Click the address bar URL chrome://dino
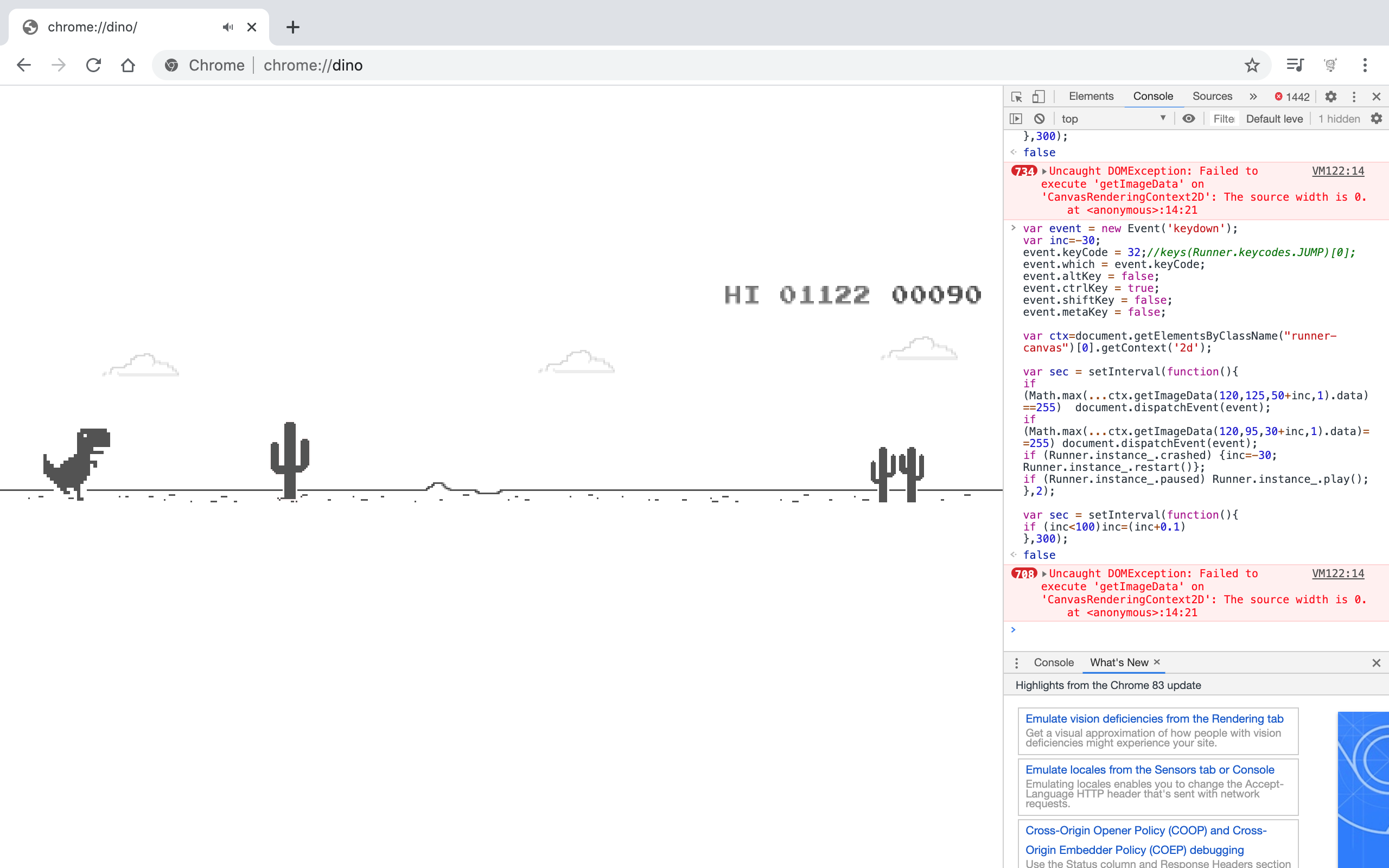Viewport: 1389px width, 868px height. click(313, 66)
